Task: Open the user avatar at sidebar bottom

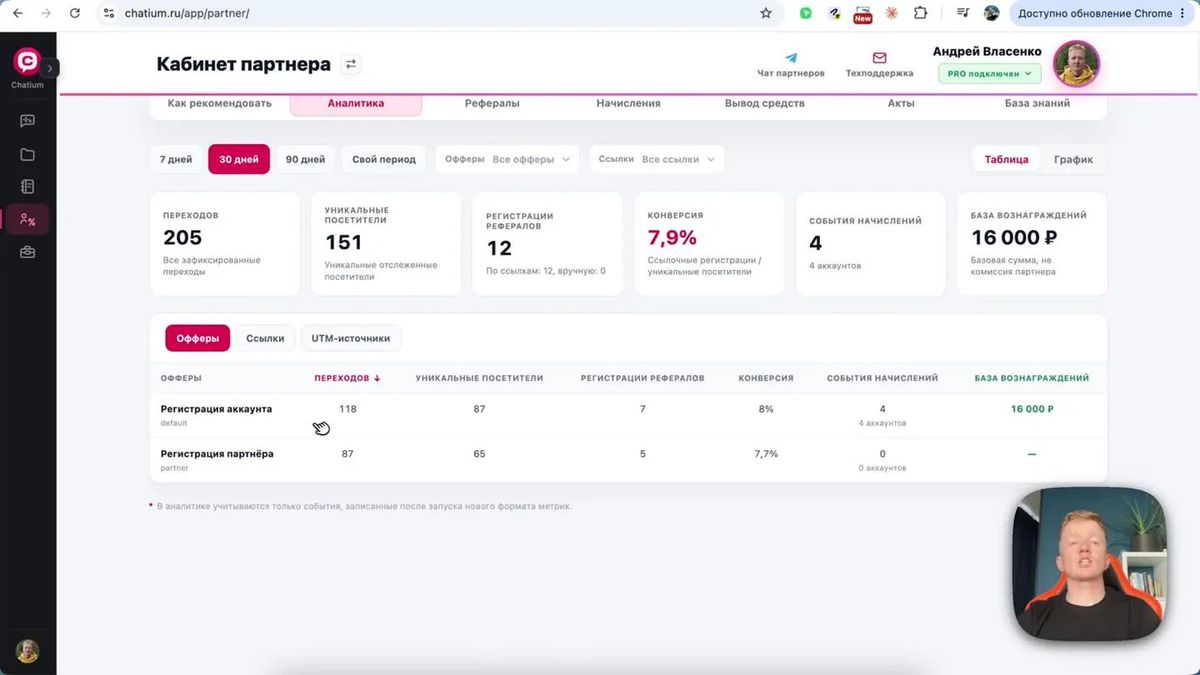Action: click(x=27, y=651)
